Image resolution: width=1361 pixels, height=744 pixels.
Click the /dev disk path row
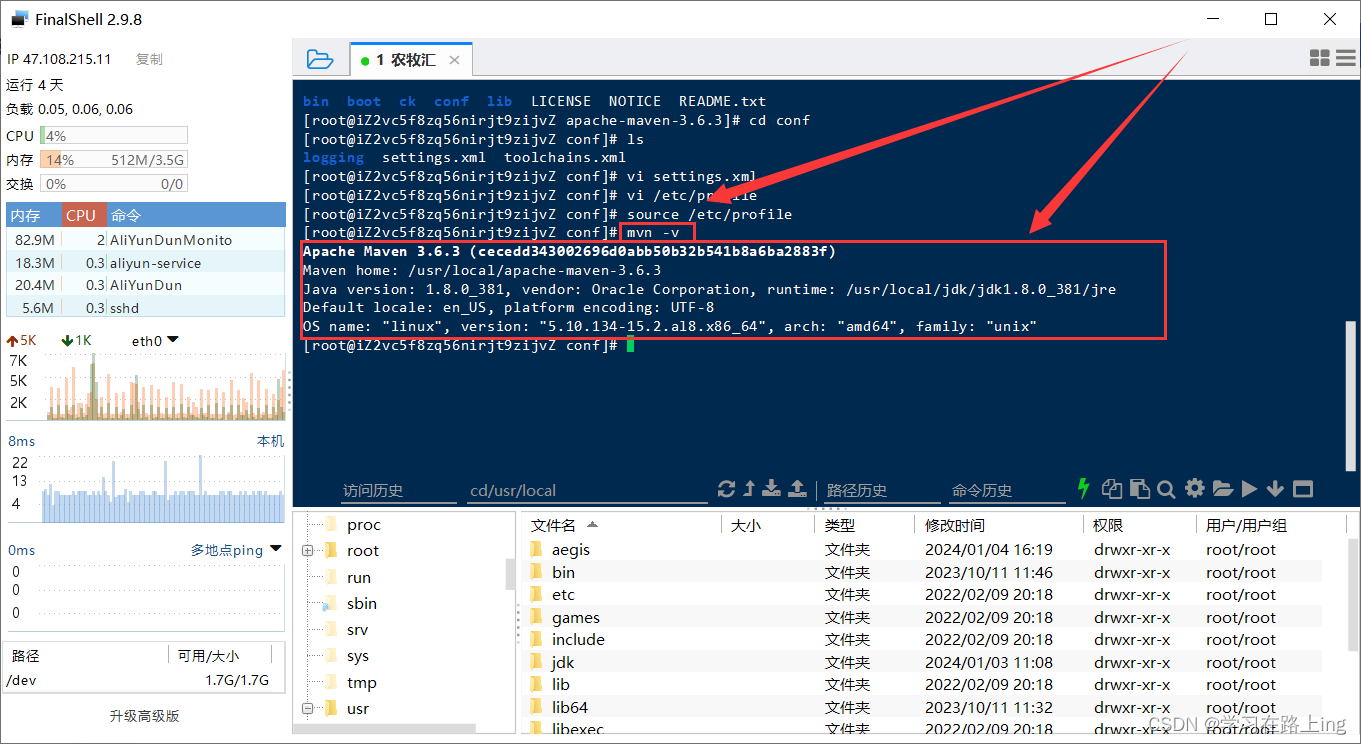pos(145,681)
